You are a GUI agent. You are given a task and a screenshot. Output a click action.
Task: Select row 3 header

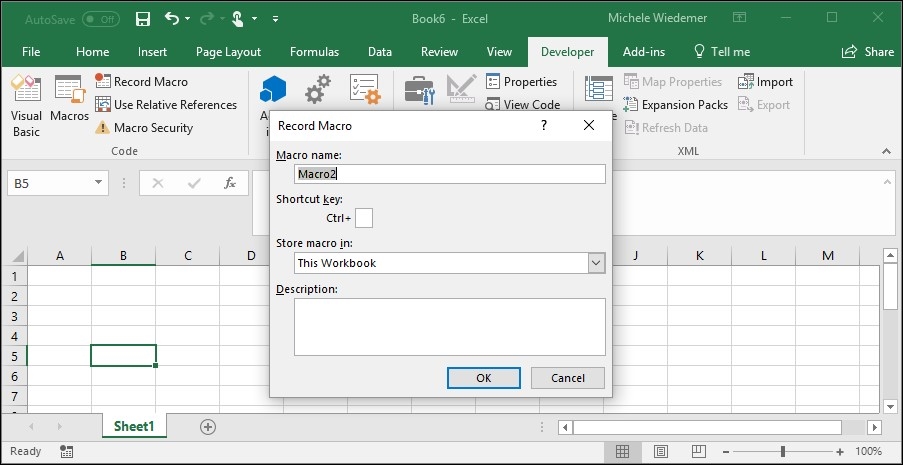[x=14, y=316]
